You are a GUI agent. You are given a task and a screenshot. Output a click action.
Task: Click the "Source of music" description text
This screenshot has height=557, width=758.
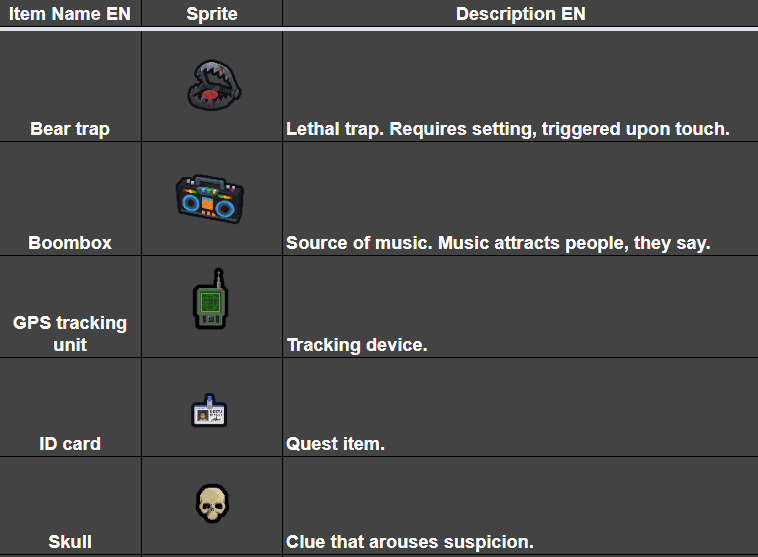click(x=498, y=243)
